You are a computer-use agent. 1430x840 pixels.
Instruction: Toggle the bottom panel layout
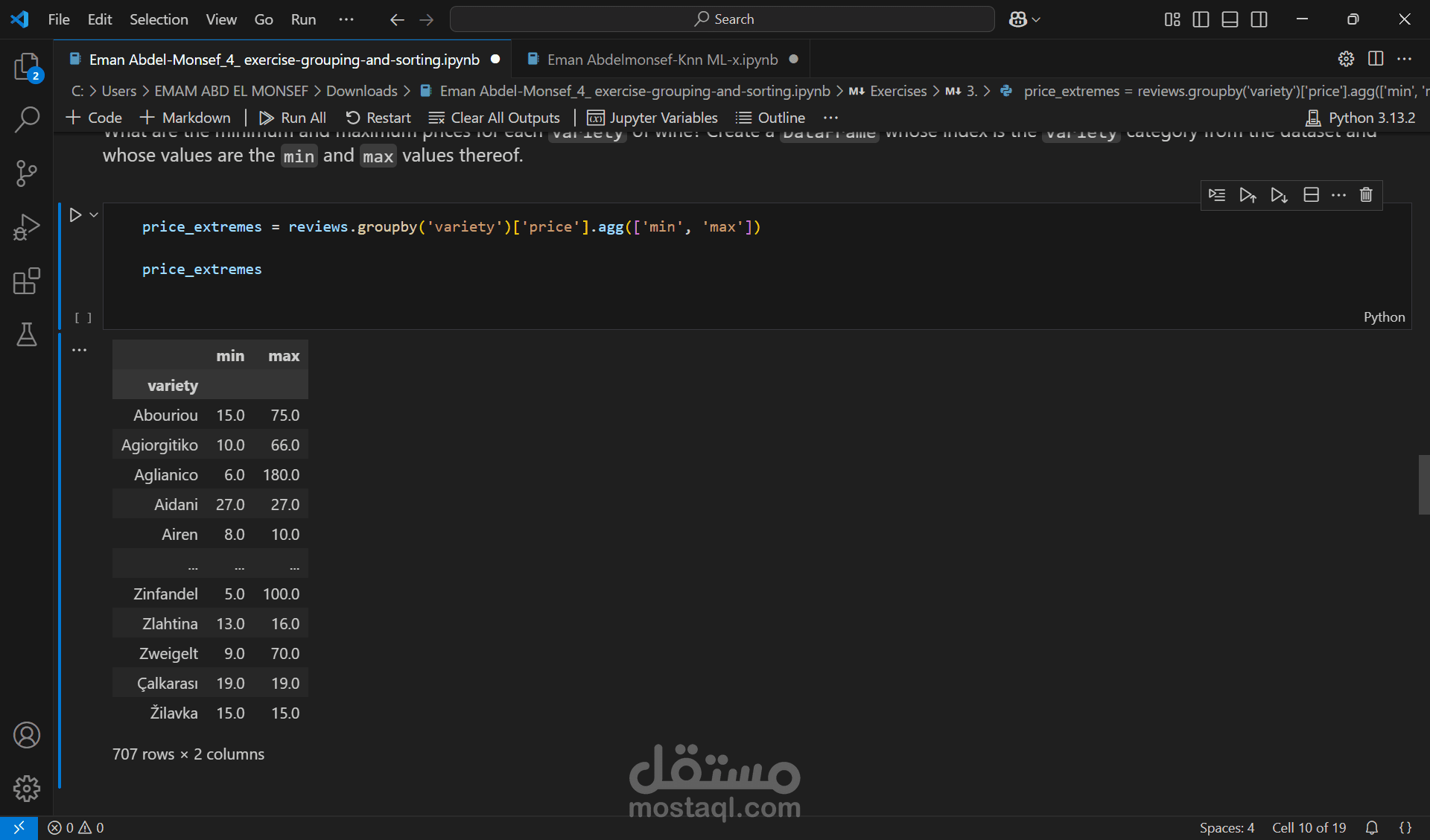(x=1230, y=19)
